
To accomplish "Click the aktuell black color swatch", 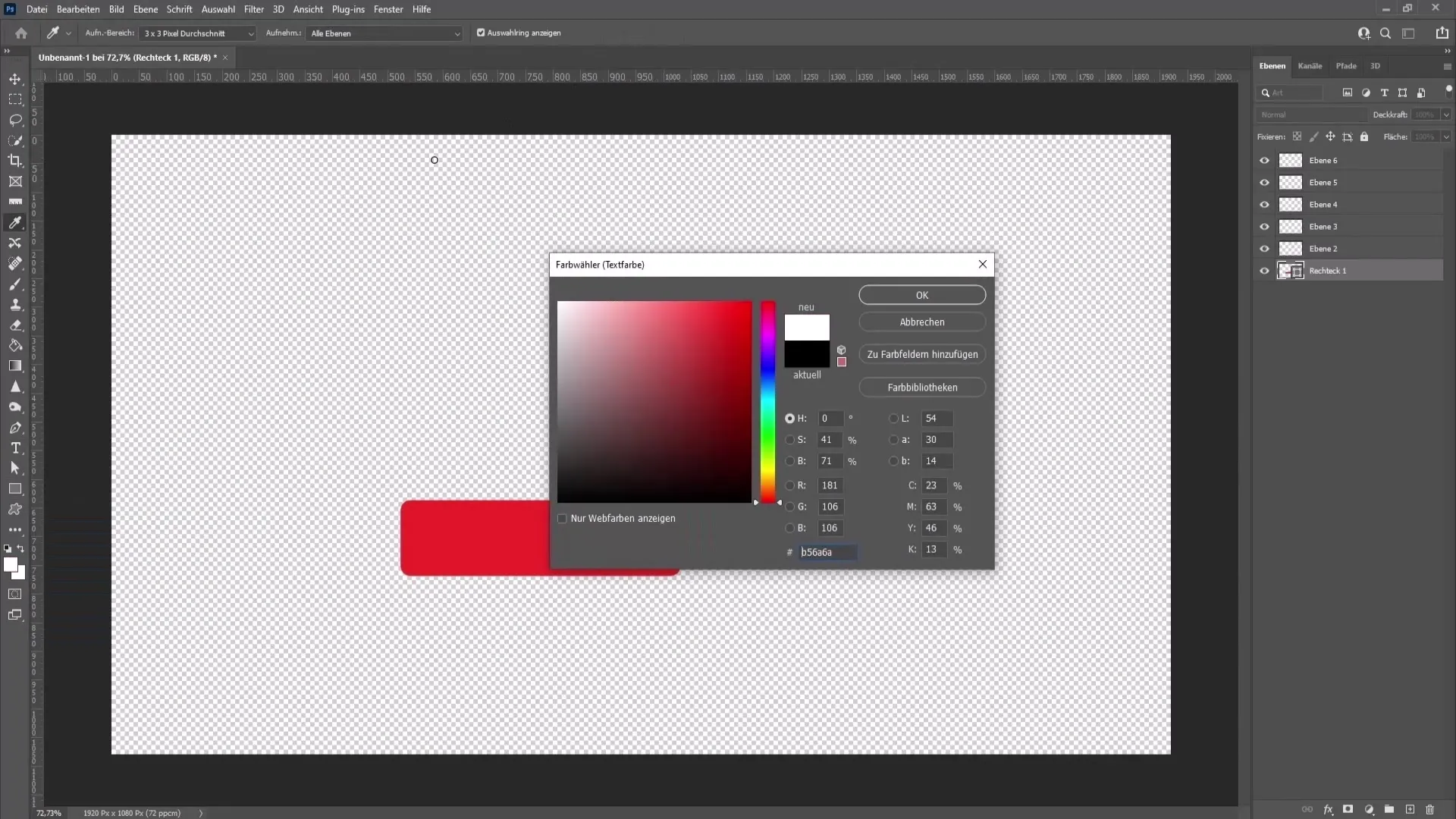I will click(x=807, y=354).
